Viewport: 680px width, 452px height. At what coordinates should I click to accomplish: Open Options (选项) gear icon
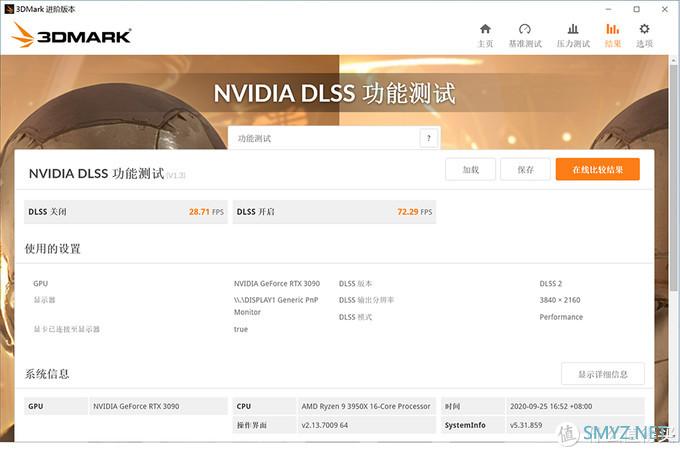[644, 29]
